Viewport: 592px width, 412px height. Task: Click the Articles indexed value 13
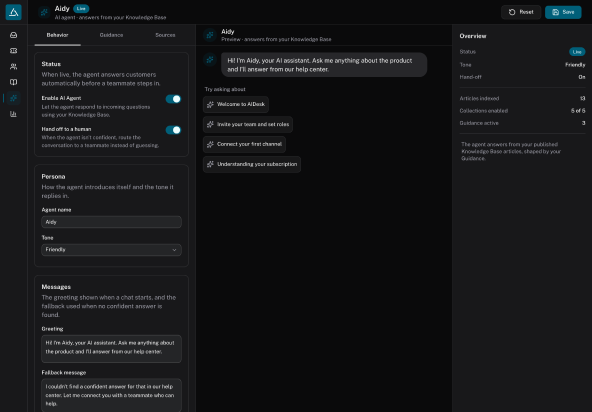[583, 99]
